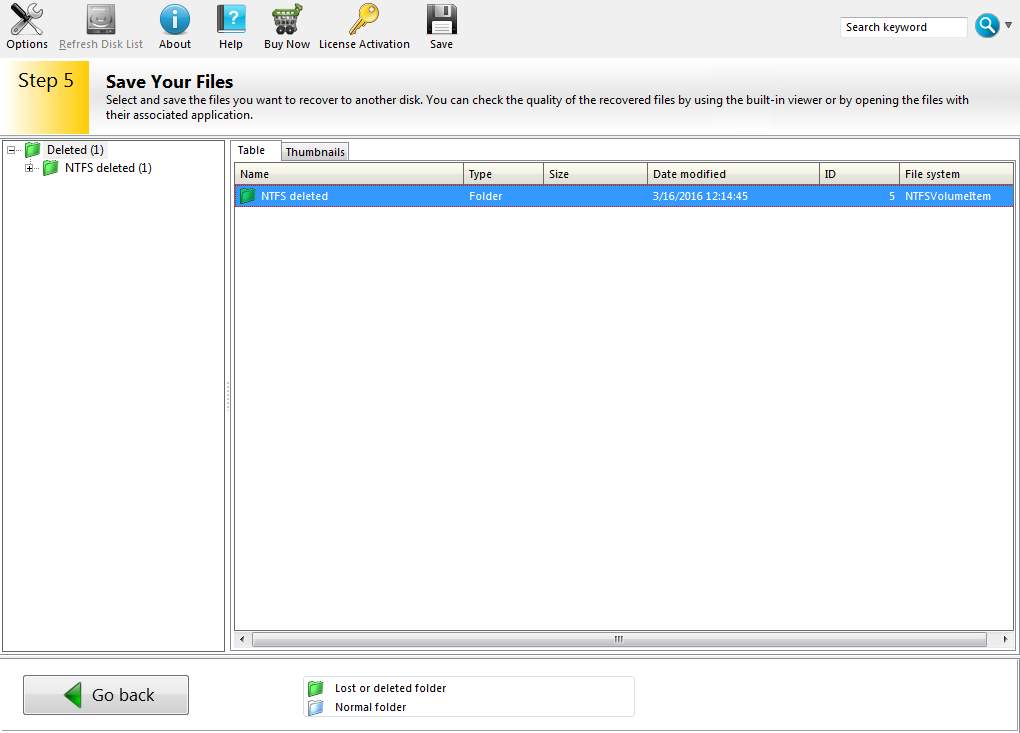Screen dimensions: 1020x733
Task: Expand the NTFS deleted (1) node
Action: coord(29,168)
